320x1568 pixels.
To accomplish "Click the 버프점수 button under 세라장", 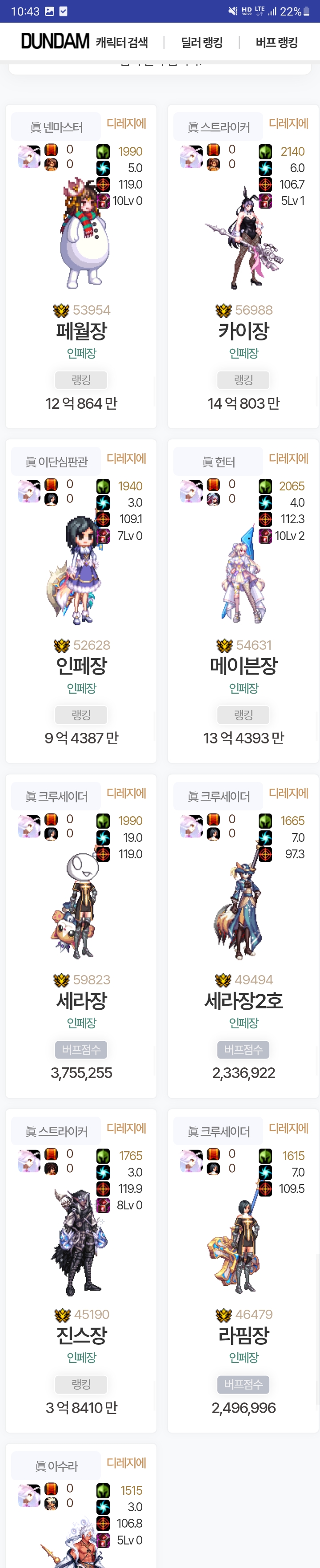I will click(81, 1049).
